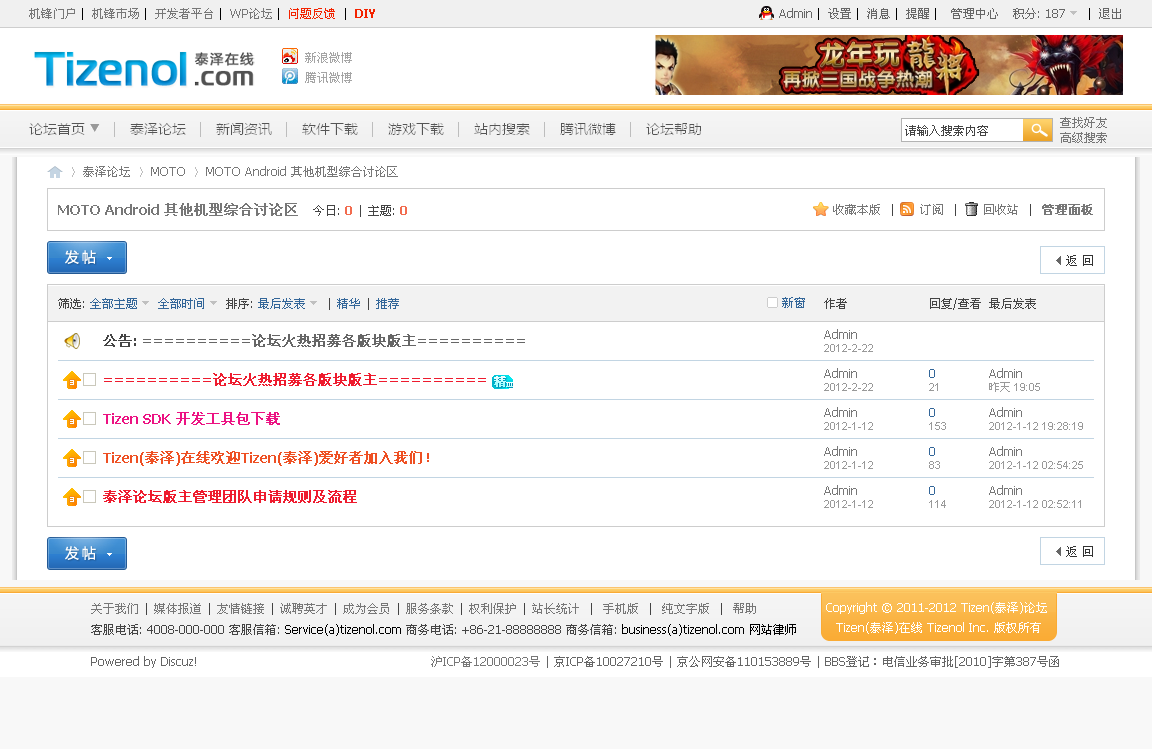The image size is (1152, 749).
Task: Click the Tencent Weibo icon
Action: pos(289,76)
